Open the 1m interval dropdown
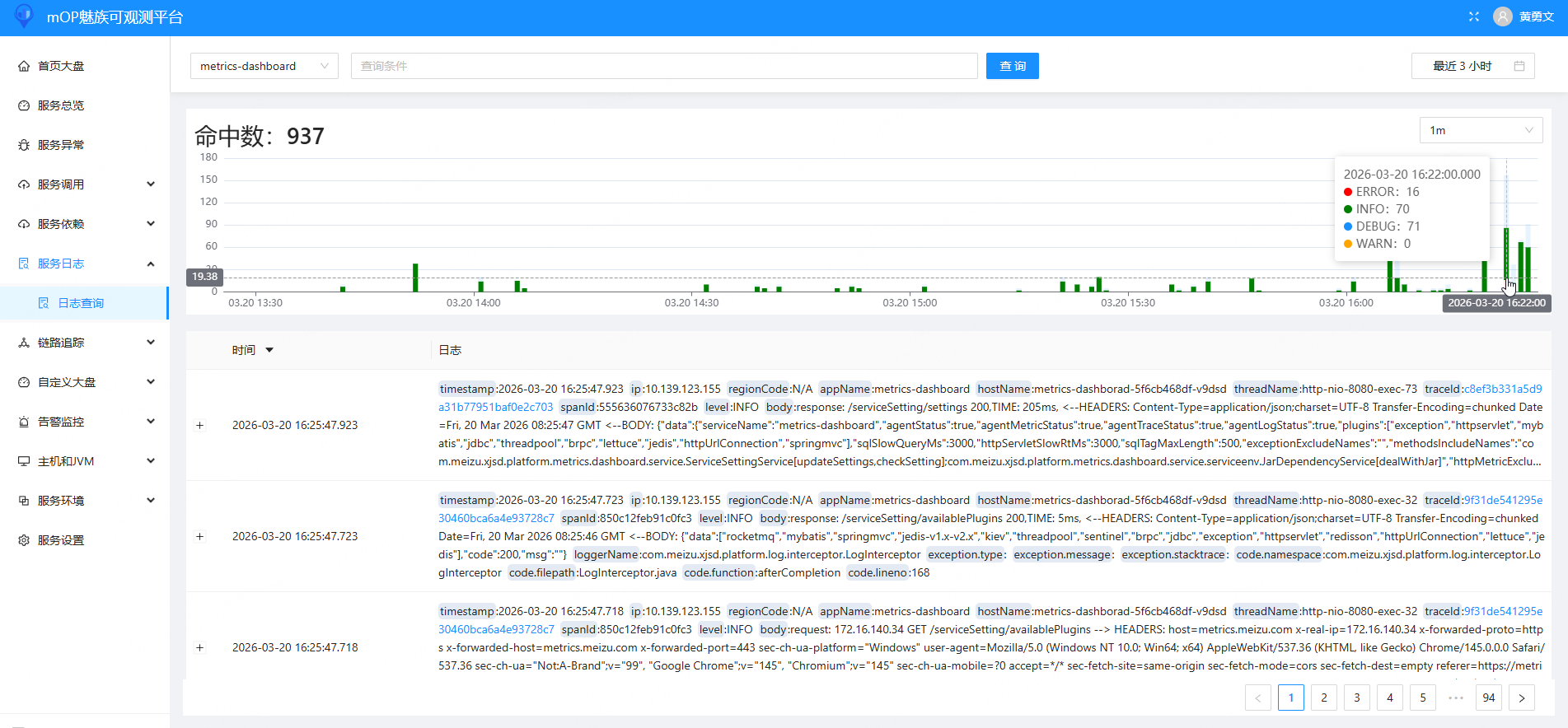 (x=1480, y=130)
